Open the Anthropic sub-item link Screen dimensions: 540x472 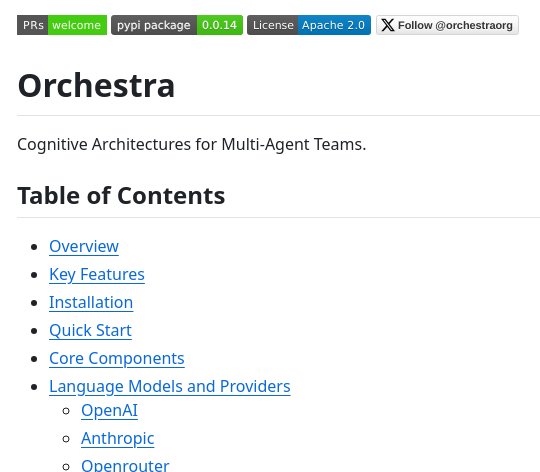tap(118, 439)
